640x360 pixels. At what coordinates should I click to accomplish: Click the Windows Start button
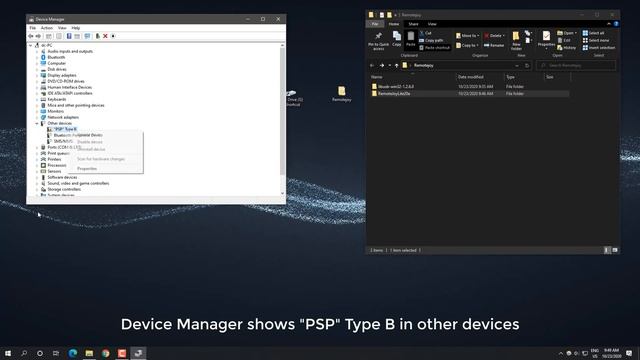(8, 353)
